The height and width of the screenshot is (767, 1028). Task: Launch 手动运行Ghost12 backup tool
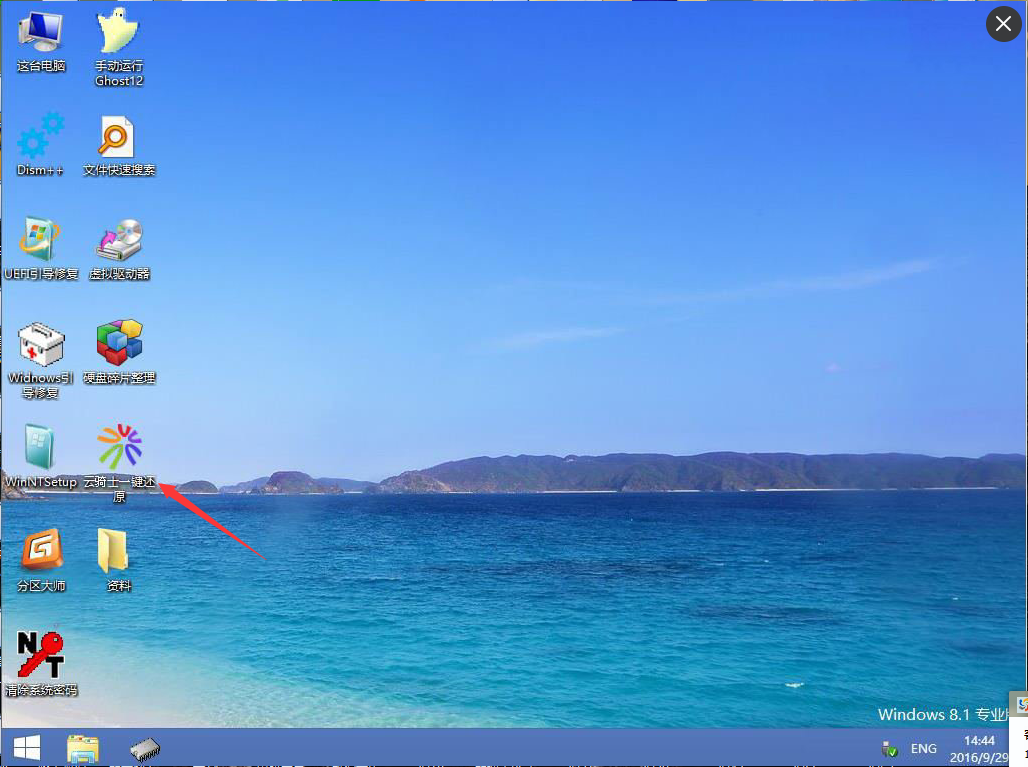[x=117, y=35]
